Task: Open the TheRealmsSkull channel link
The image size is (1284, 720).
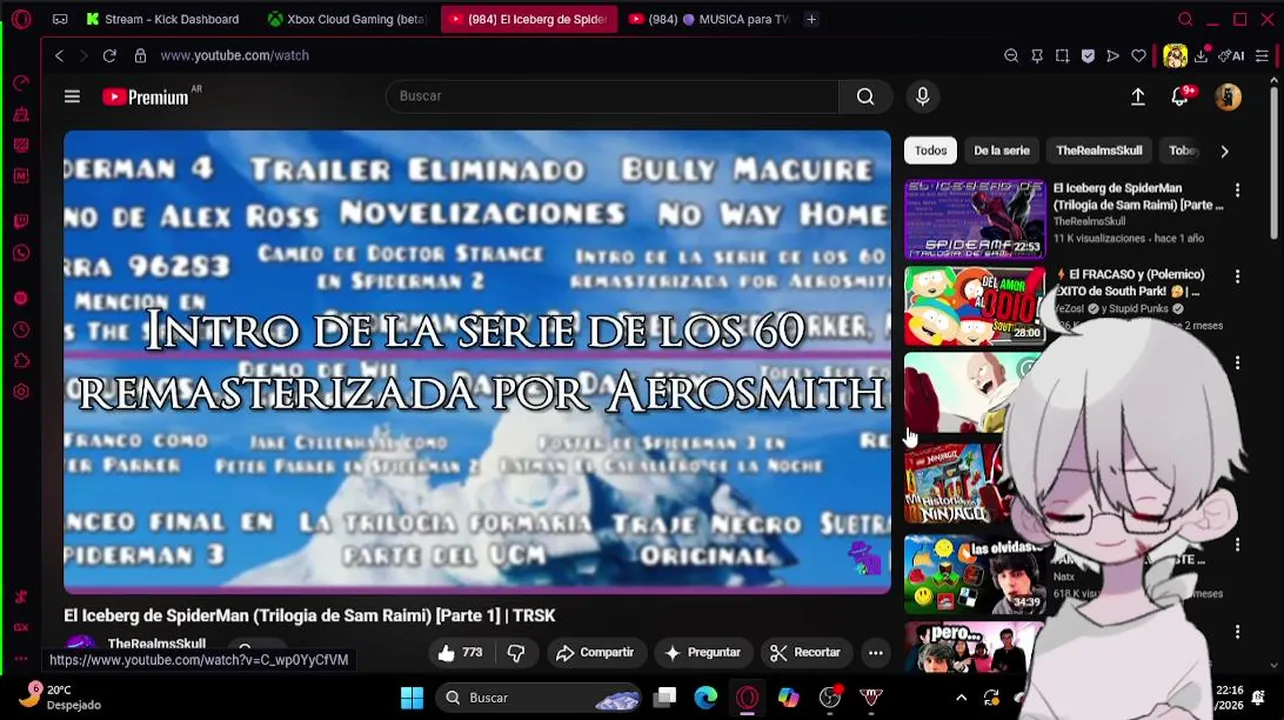Action: click(156, 644)
